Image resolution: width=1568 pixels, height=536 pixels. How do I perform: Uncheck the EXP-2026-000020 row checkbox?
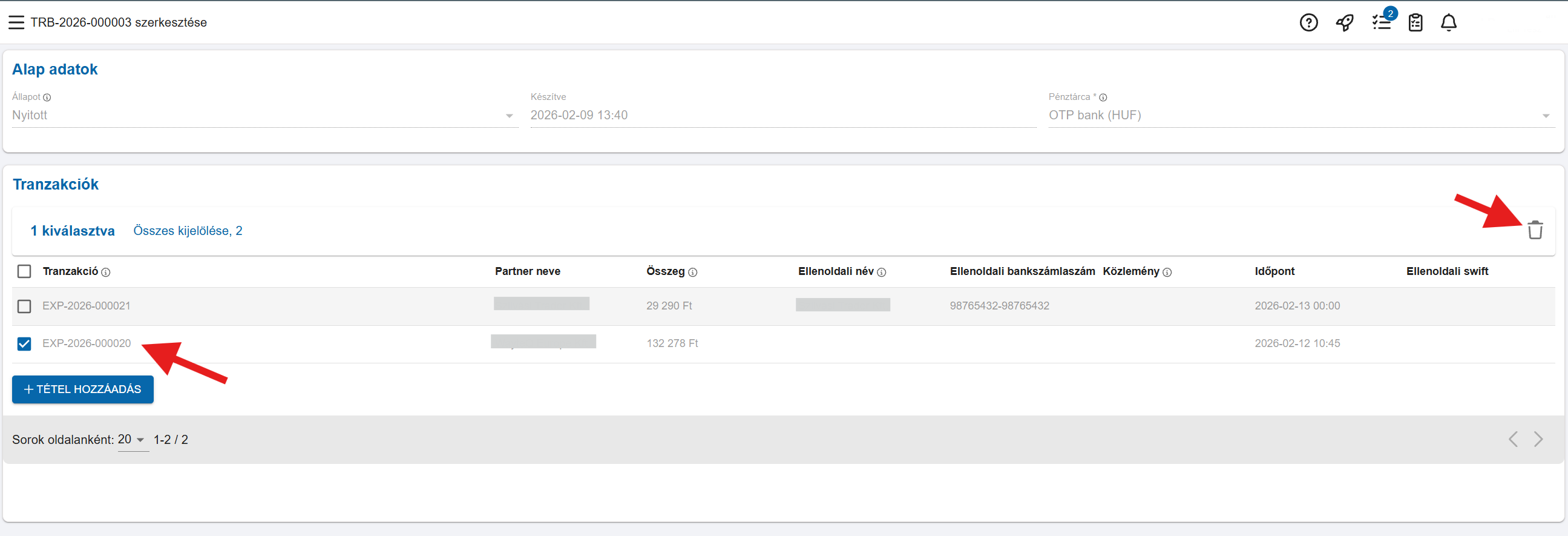click(x=24, y=343)
